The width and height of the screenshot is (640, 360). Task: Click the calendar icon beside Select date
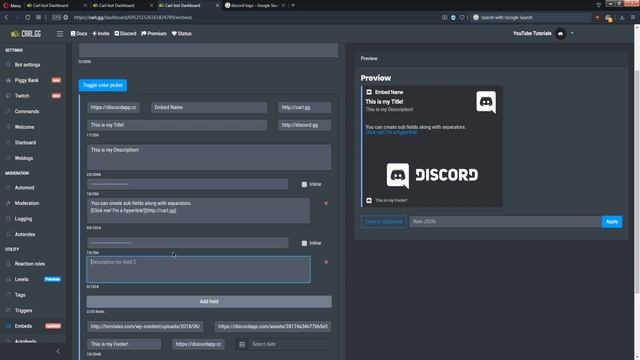[x=242, y=344]
